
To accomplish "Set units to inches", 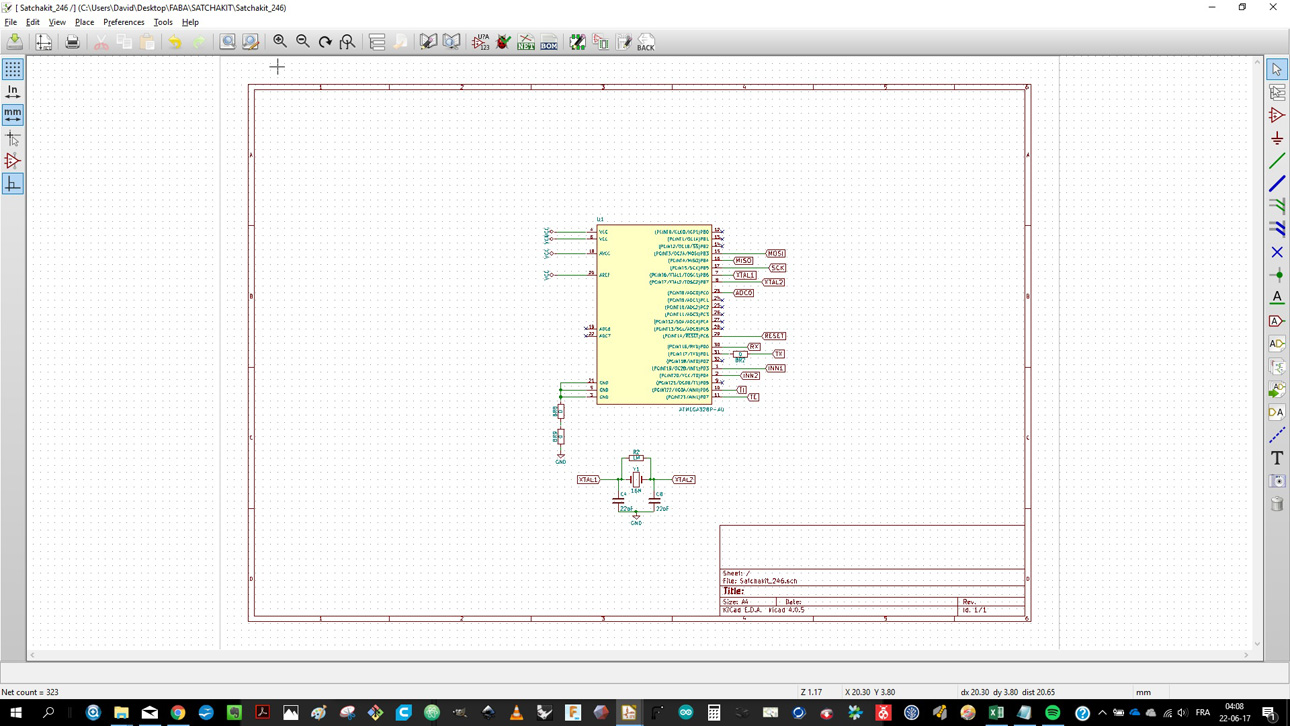I will pos(13,92).
